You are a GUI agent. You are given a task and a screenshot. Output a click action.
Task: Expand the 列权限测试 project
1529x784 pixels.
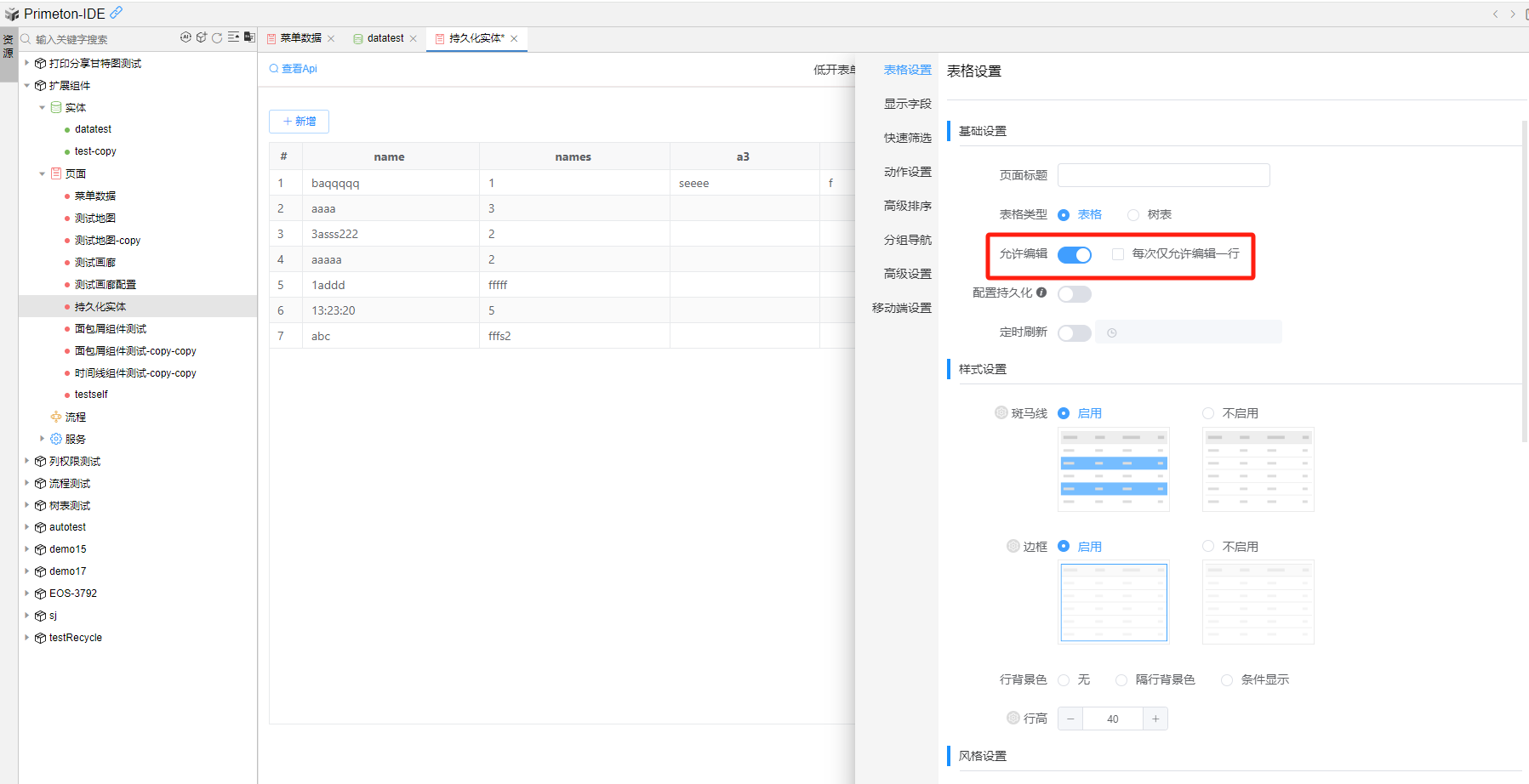tap(27, 461)
